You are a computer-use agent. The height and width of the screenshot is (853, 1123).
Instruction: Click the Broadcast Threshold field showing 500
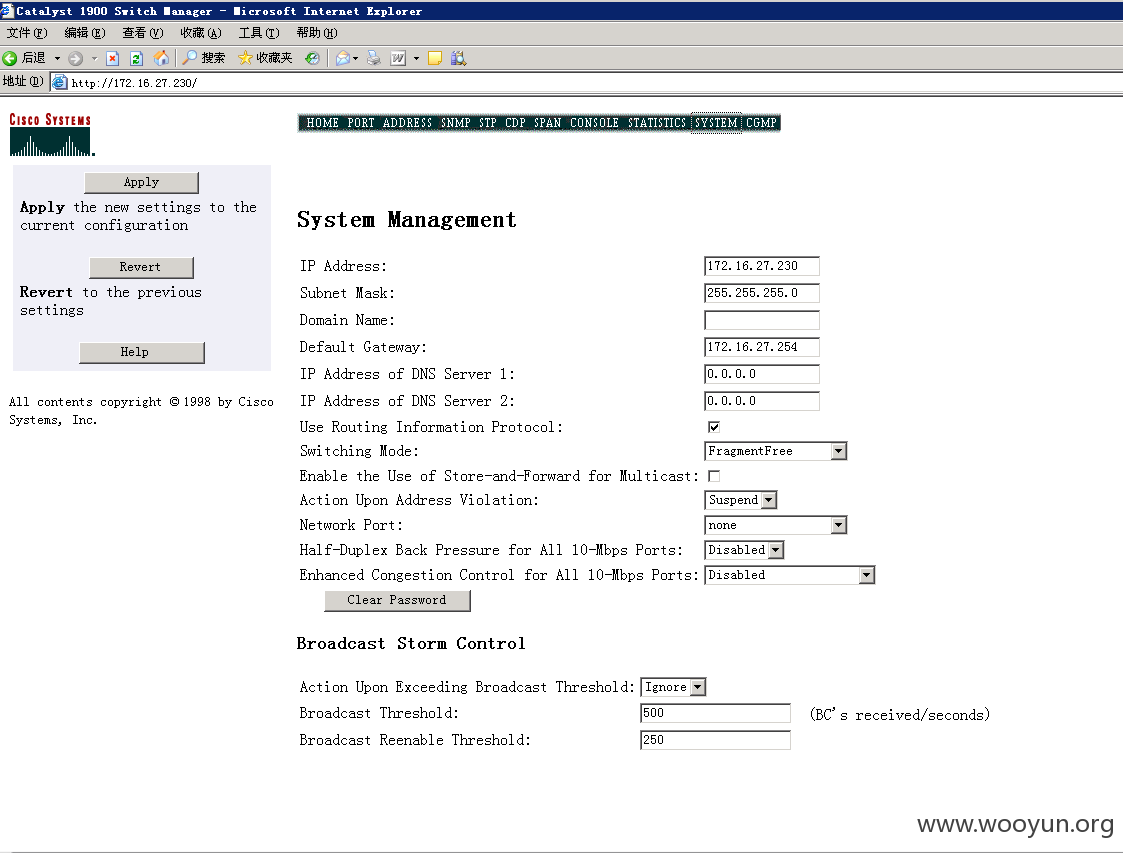click(715, 713)
